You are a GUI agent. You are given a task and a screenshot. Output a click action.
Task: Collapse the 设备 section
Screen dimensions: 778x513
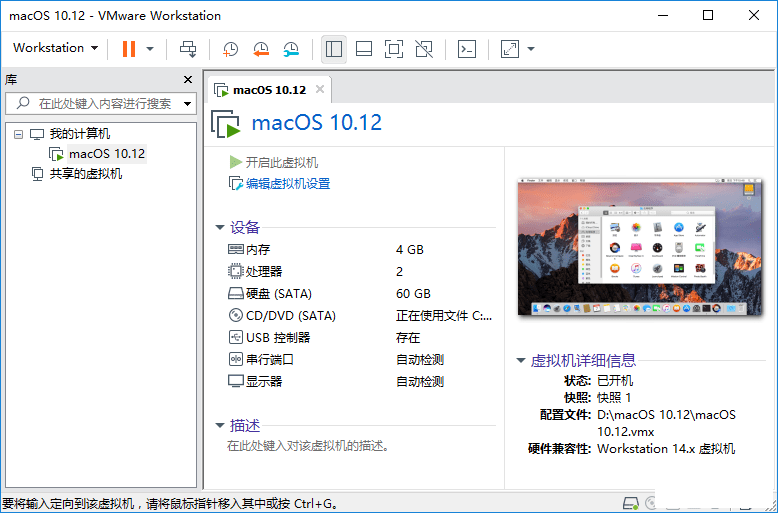220,227
